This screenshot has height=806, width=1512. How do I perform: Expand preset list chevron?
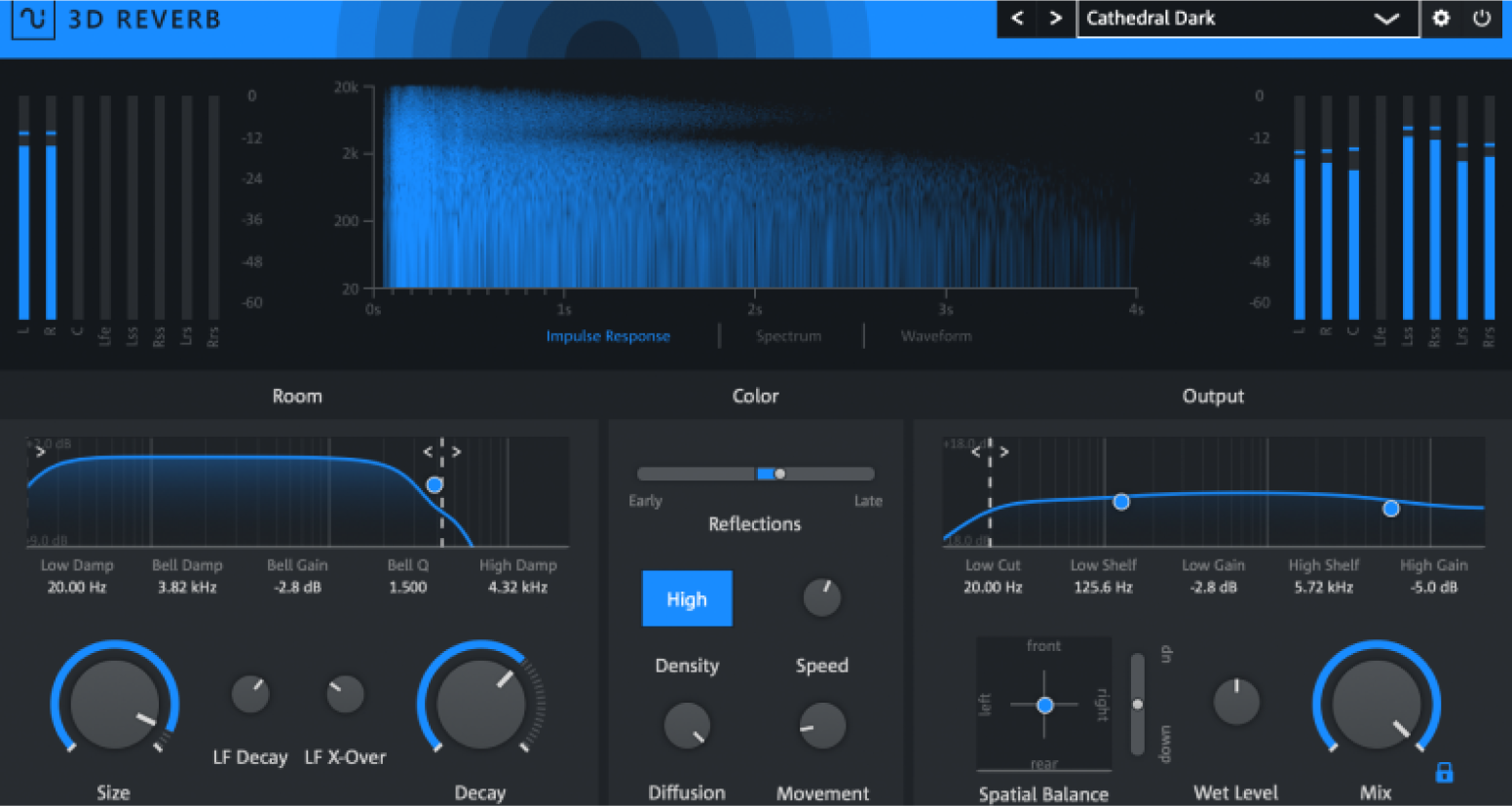tap(1386, 19)
